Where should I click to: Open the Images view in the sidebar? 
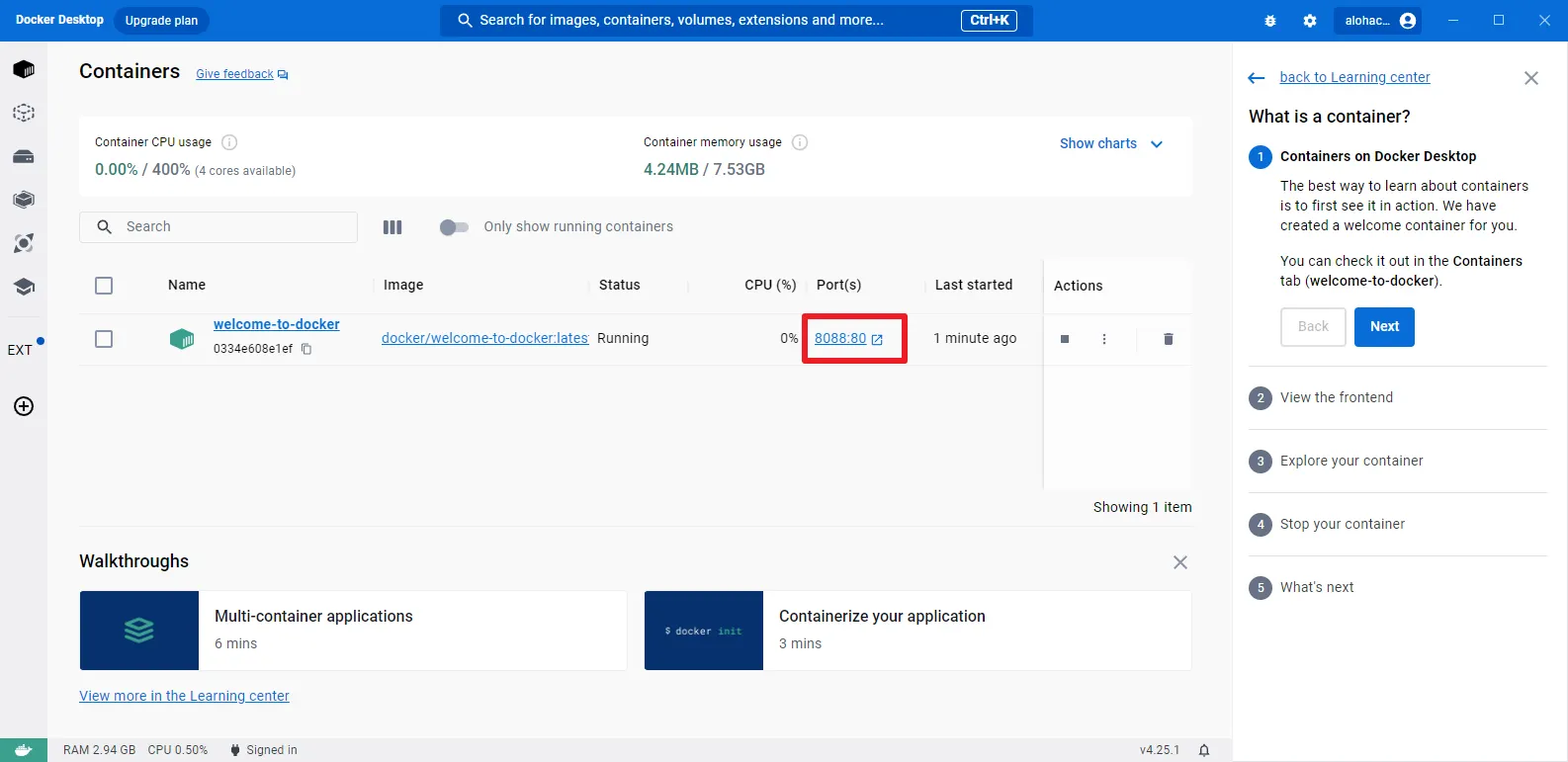coord(24,113)
